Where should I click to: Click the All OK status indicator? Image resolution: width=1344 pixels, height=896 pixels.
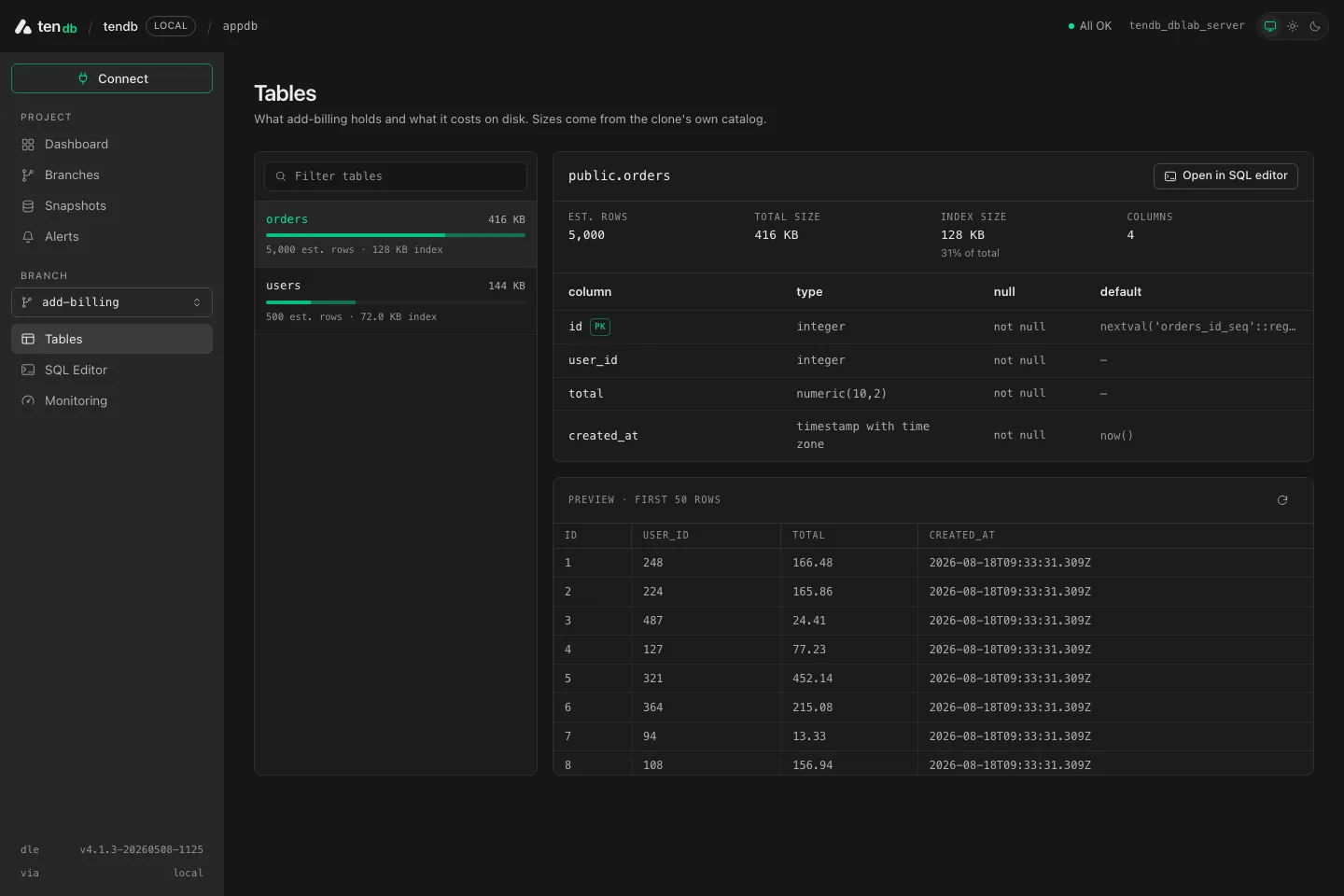tap(1089, 26)
